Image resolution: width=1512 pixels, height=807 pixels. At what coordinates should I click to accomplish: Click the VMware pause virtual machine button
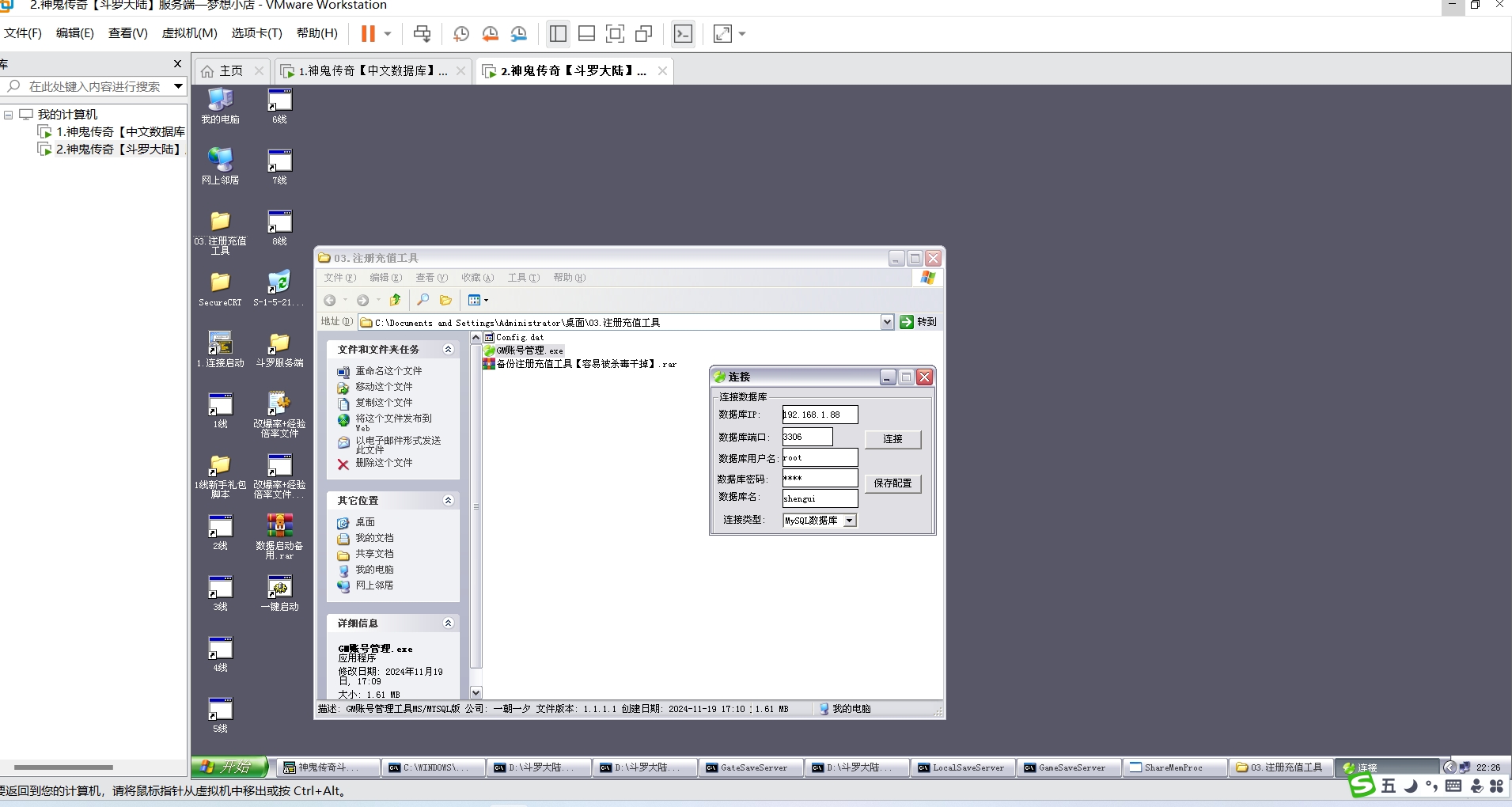tap(368, 33)
